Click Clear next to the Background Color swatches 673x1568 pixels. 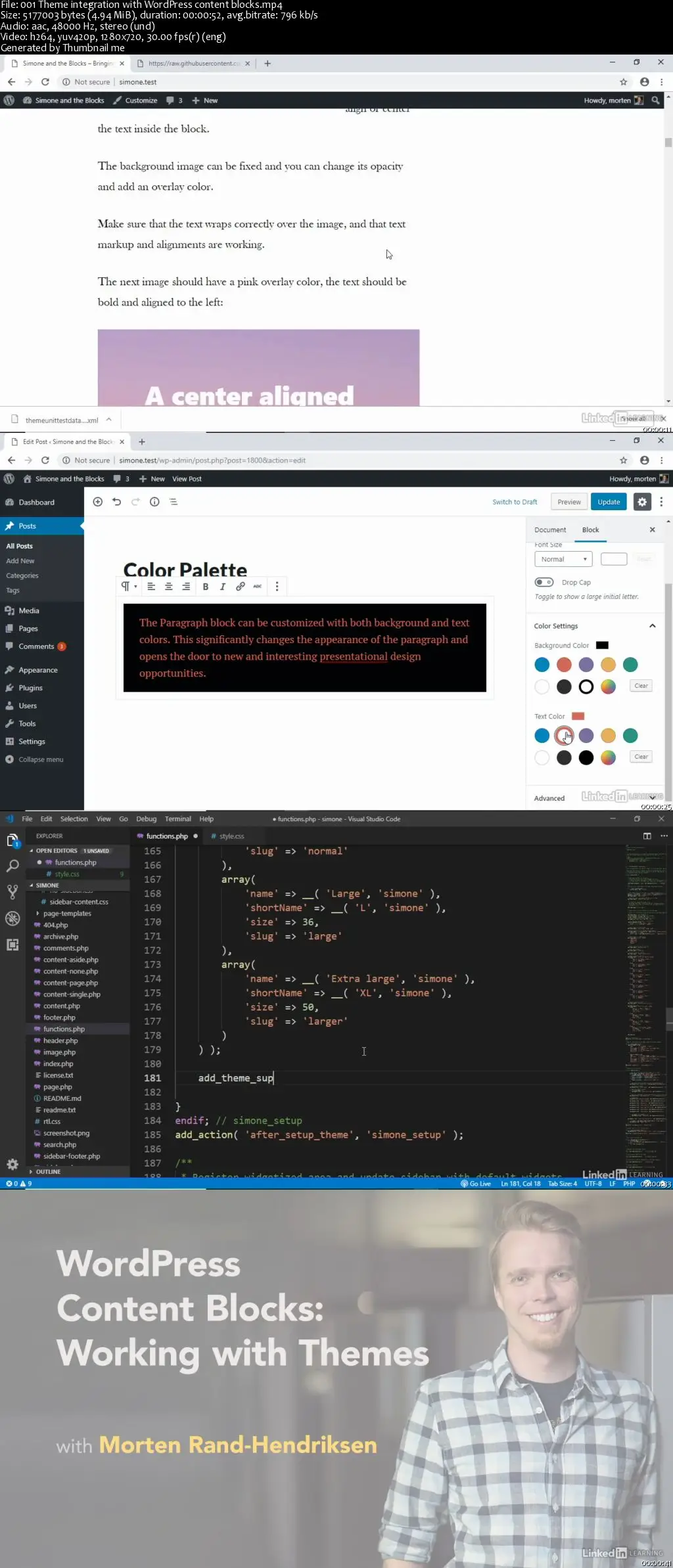(641, 686)
